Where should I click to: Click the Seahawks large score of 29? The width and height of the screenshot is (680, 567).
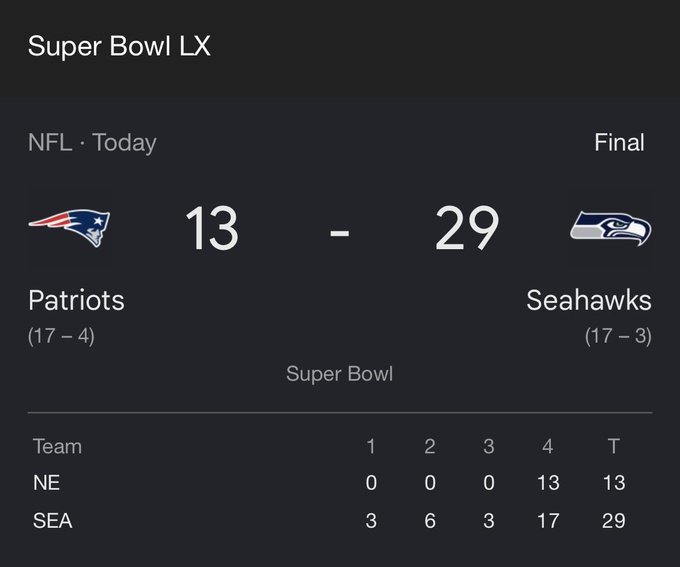466,228
